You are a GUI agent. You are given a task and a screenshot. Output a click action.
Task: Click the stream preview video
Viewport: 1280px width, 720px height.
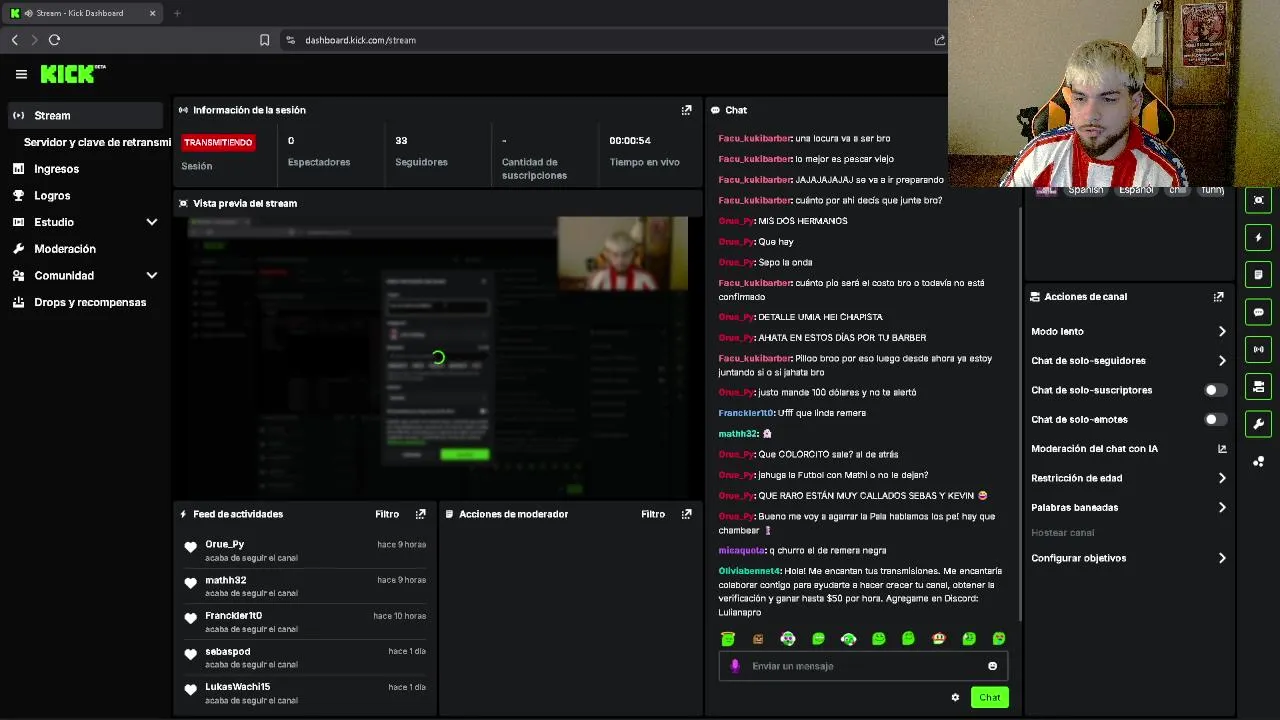click(x=438, y=356)
